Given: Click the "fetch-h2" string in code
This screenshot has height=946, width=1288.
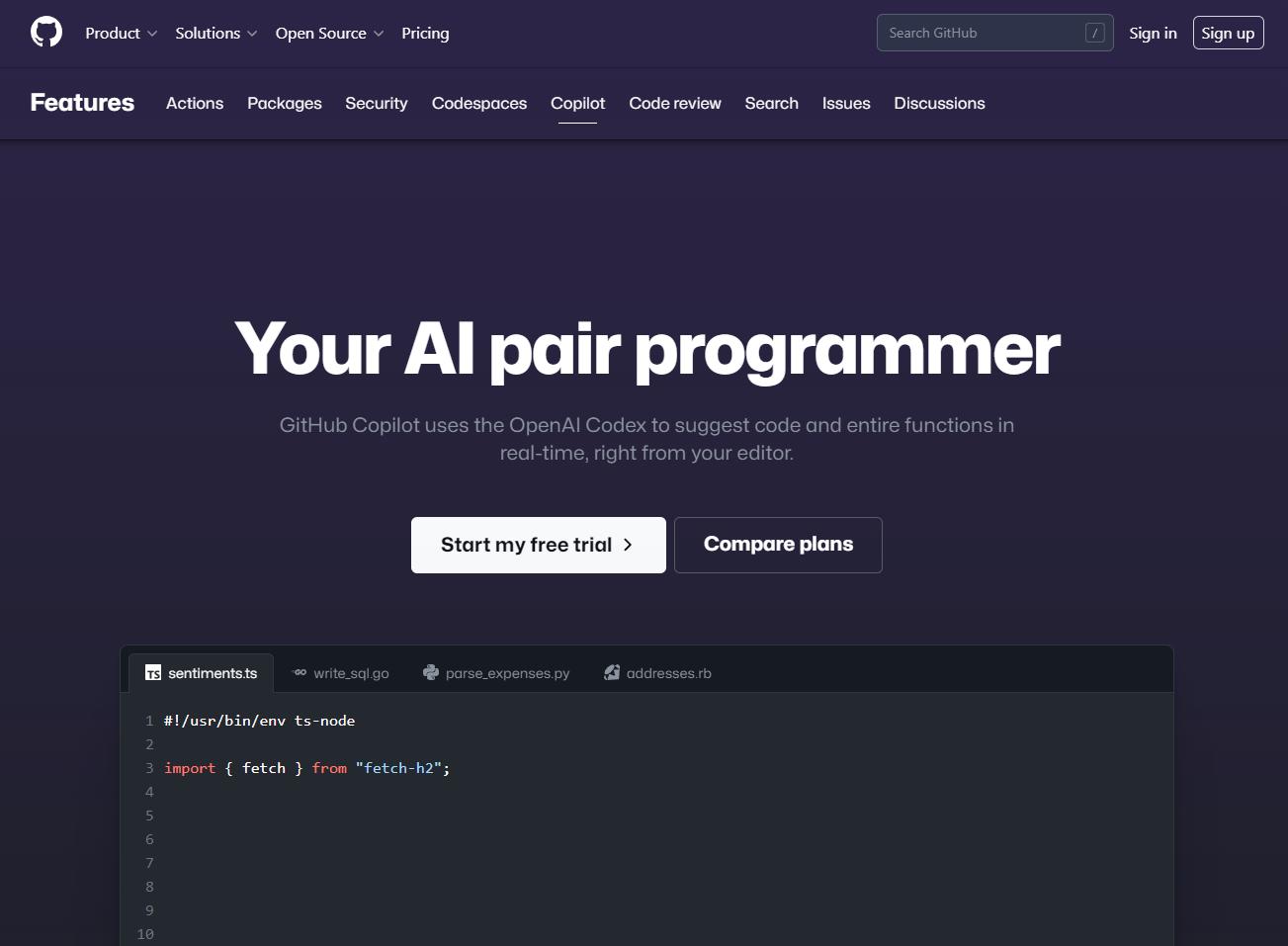Looking at the screenshot, I should tap(398, 768).
